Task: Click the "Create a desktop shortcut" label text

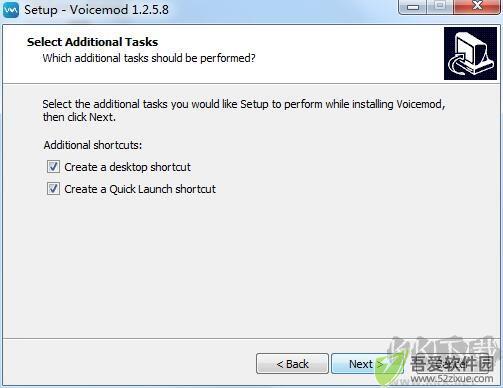Action: [127, 167]
